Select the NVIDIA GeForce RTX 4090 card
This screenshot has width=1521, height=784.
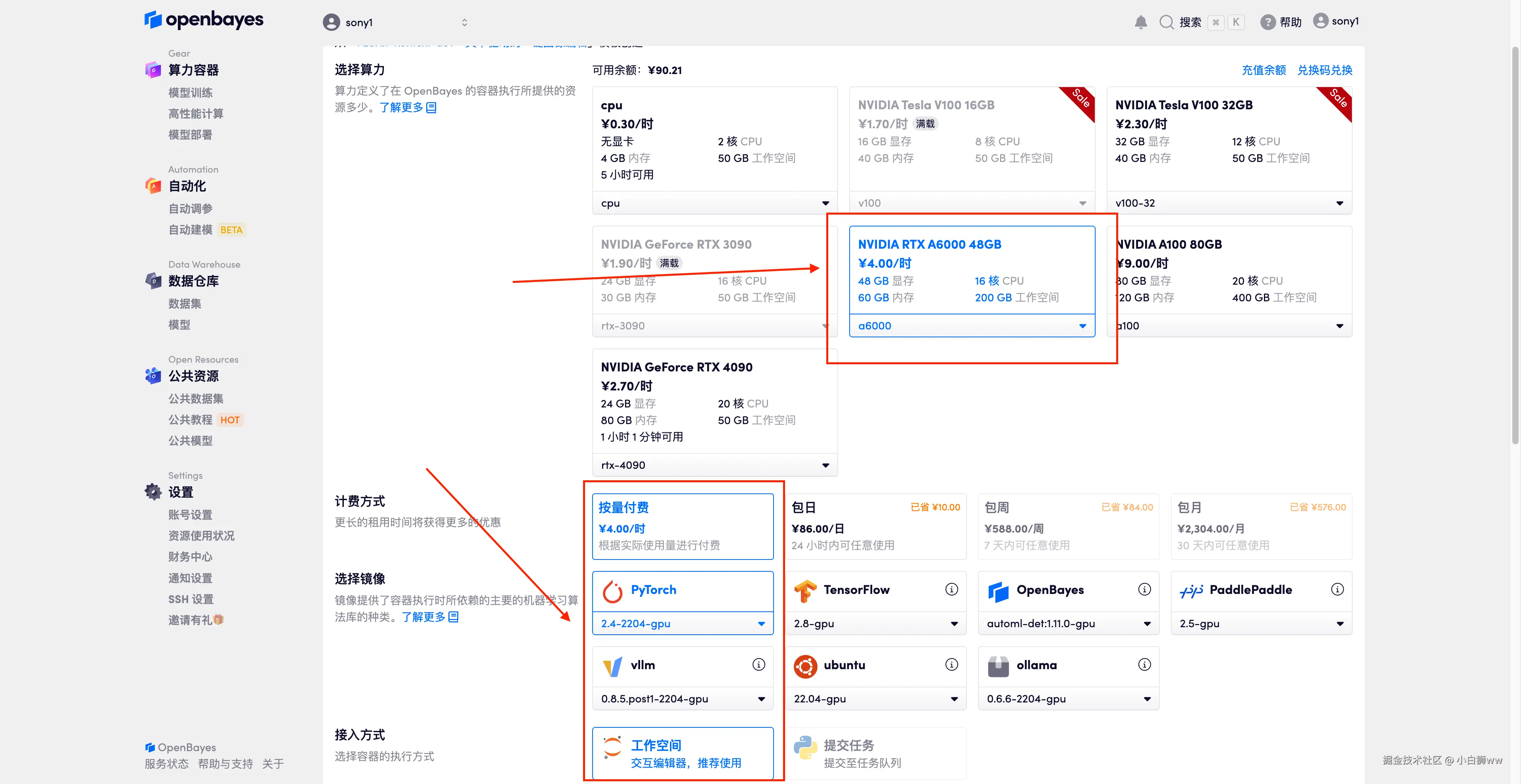[715, 402]
